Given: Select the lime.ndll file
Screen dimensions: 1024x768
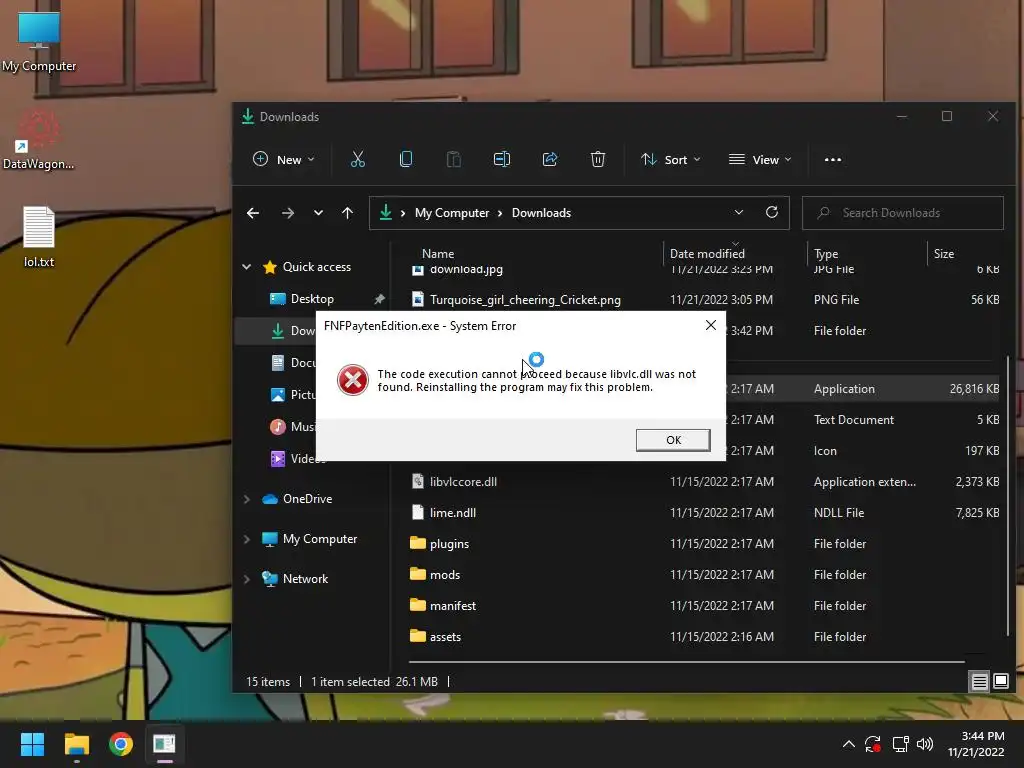Looking at the screenshot, I should coord(453,513).
